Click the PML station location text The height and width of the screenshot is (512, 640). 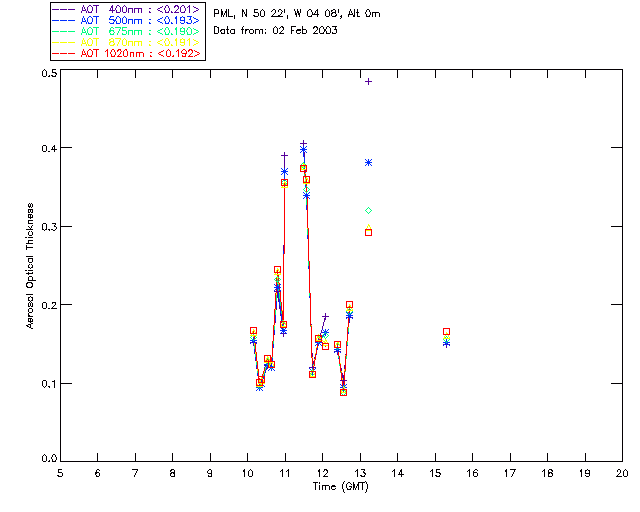pos(297,13)
